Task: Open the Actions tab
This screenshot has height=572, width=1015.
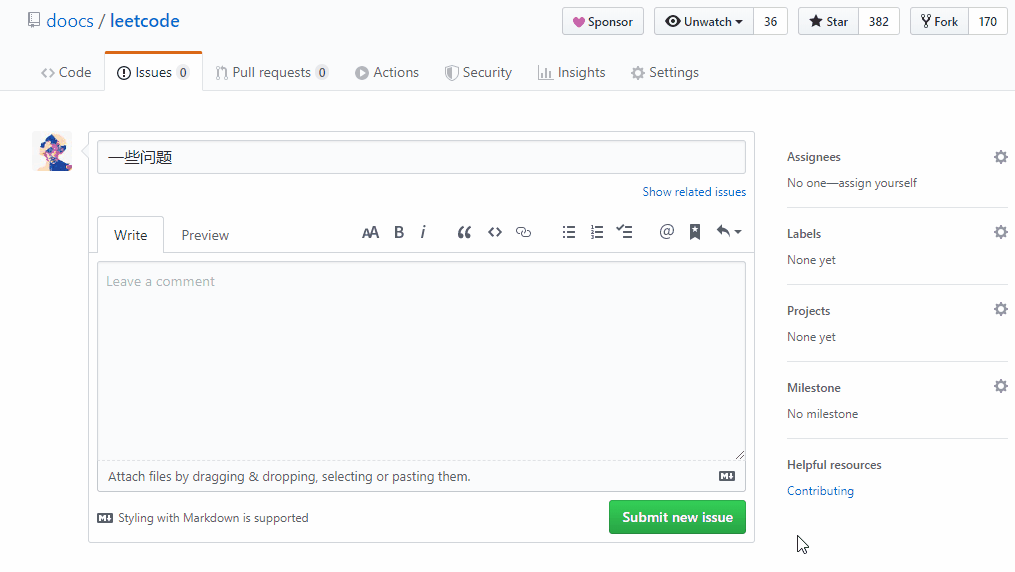Action: [387, 72]
